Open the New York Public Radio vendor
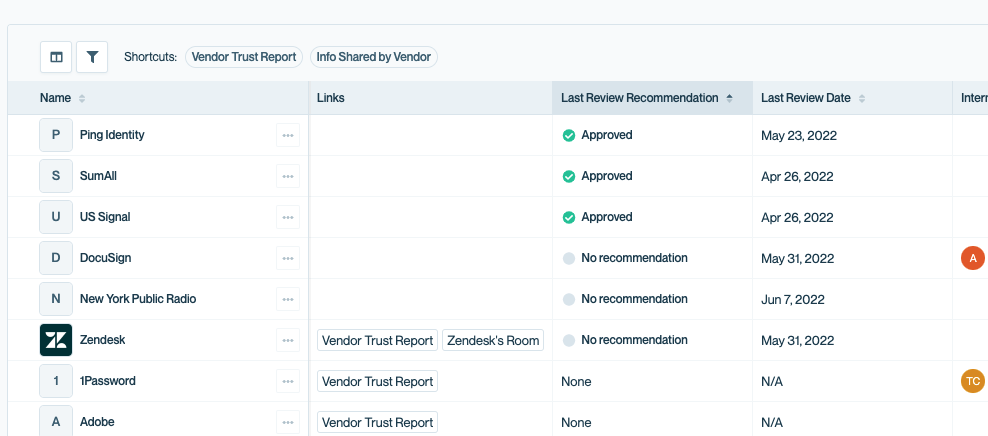Viewport: 988px width, 436px height. point(138,299)
